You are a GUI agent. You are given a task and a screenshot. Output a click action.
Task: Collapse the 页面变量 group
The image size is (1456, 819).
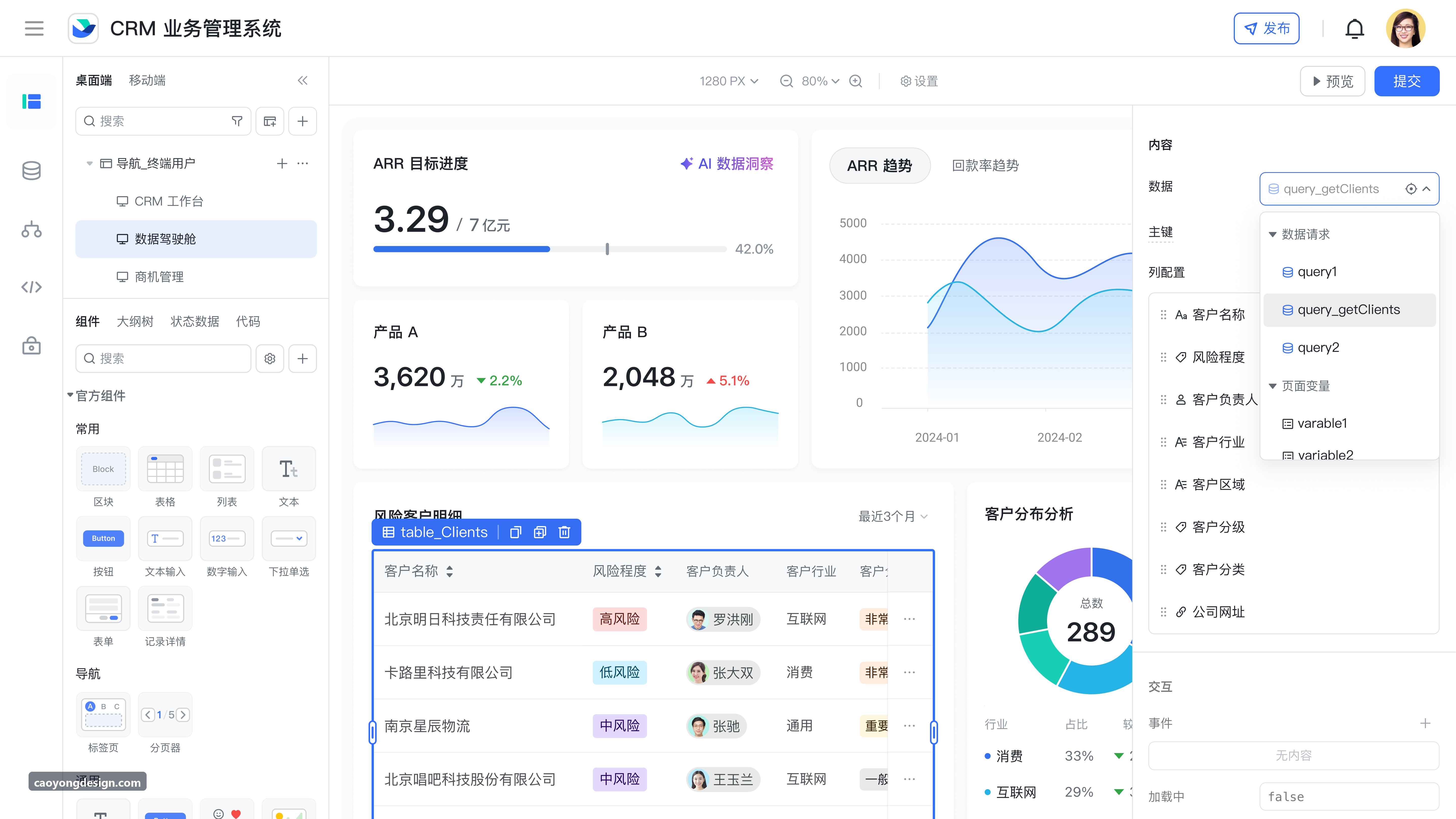tap(1273, 386)
